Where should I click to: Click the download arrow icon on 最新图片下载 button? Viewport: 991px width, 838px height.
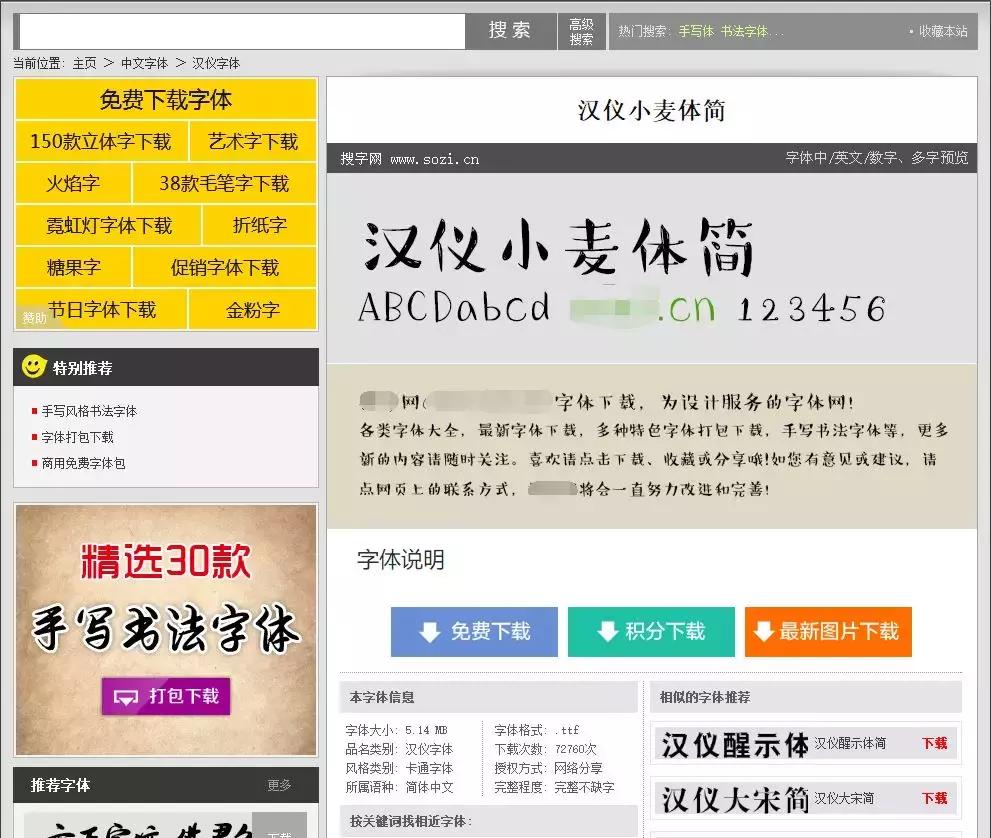point(764,631)
